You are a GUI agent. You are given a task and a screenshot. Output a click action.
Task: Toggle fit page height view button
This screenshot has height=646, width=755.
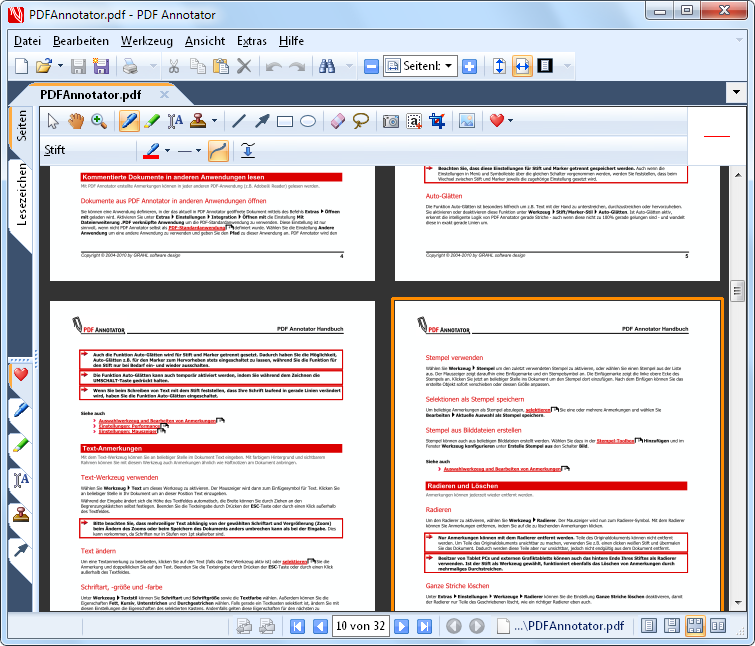pyautogui.click(x=499, y=66)
